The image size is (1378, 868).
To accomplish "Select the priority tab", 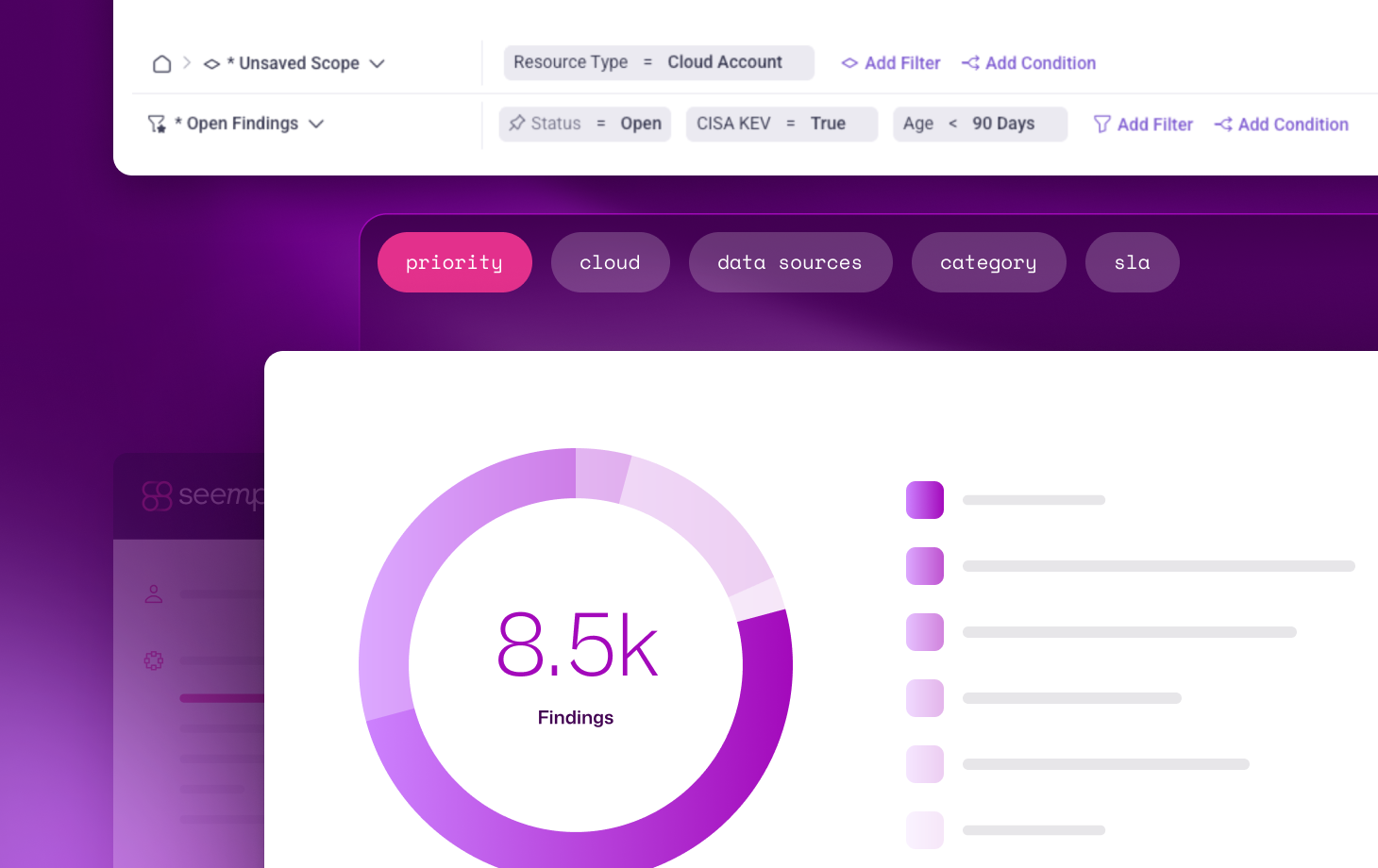I will pos(454,262).
